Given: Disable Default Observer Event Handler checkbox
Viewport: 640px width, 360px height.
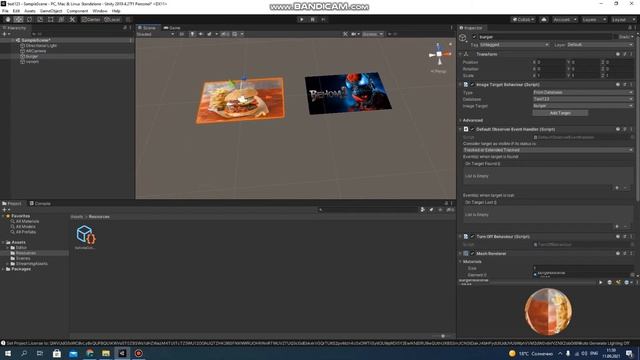Looking at the screenshot, I should click(x=472, y=129).
